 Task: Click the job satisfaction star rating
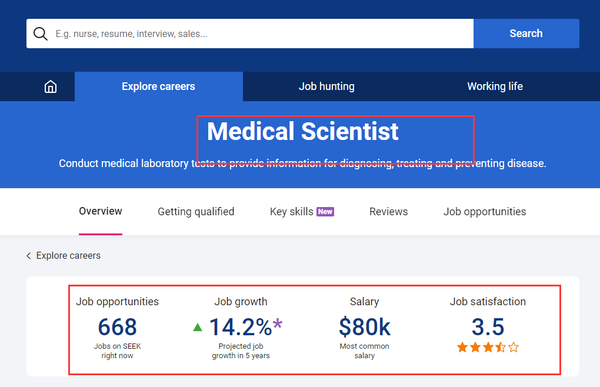point(488,348)
